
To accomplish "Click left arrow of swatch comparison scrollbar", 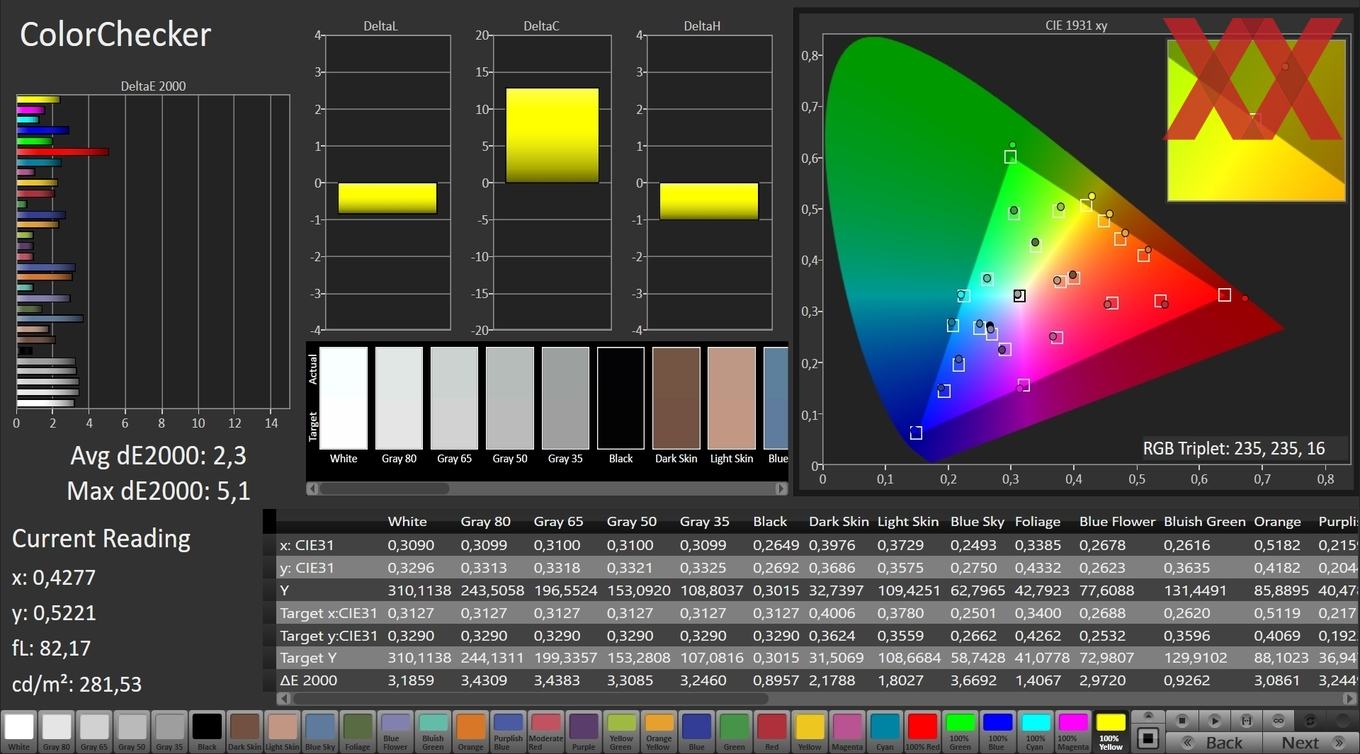I will (x=313, y=488).
